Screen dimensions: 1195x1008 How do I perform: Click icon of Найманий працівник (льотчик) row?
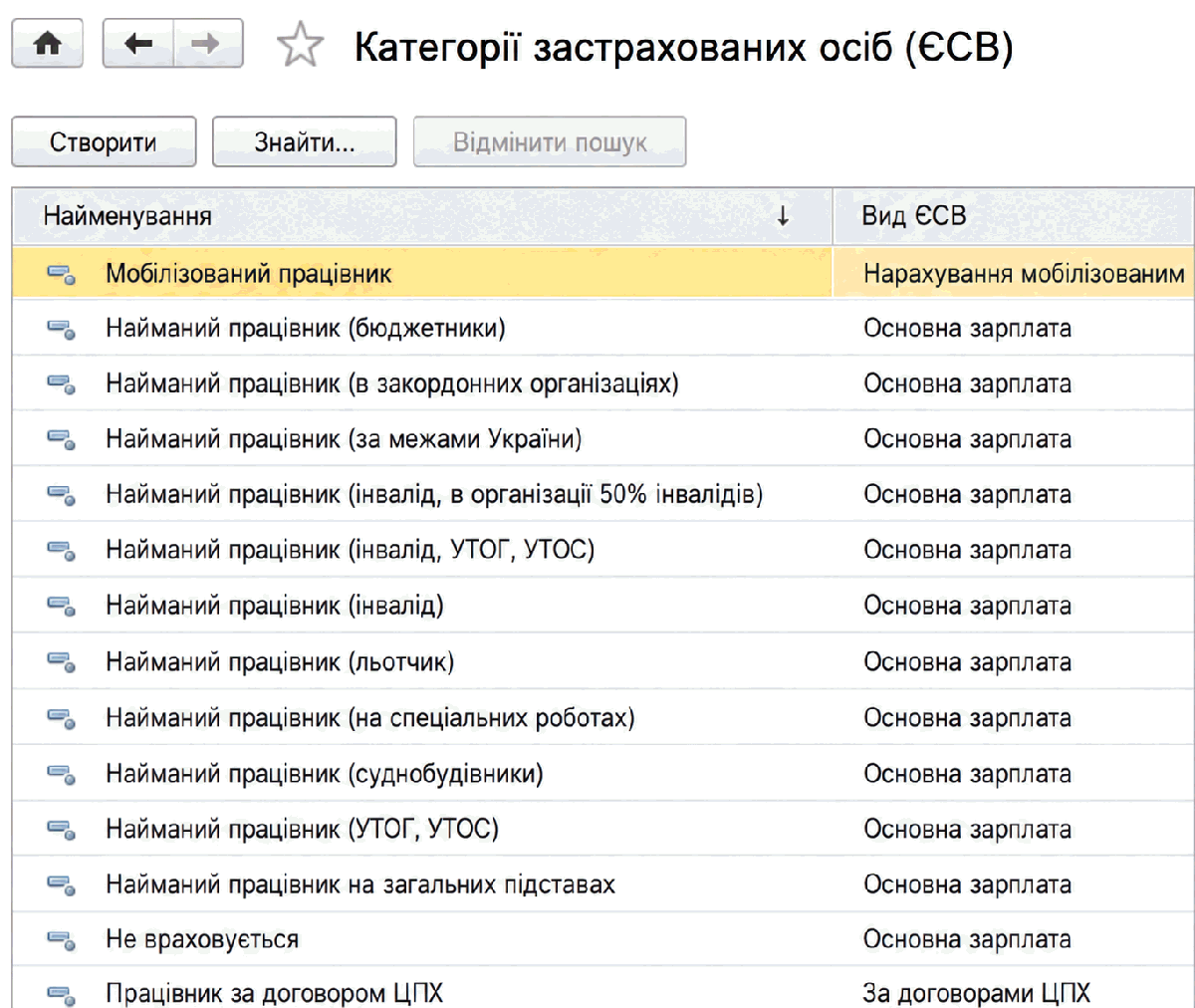(x=61, y=661)
